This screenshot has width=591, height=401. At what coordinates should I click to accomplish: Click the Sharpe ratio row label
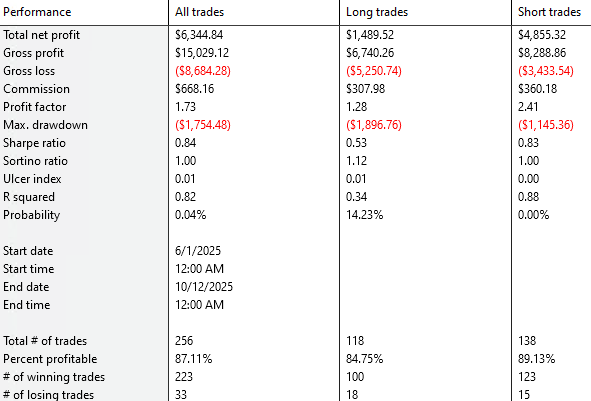[x=34, y=143]
